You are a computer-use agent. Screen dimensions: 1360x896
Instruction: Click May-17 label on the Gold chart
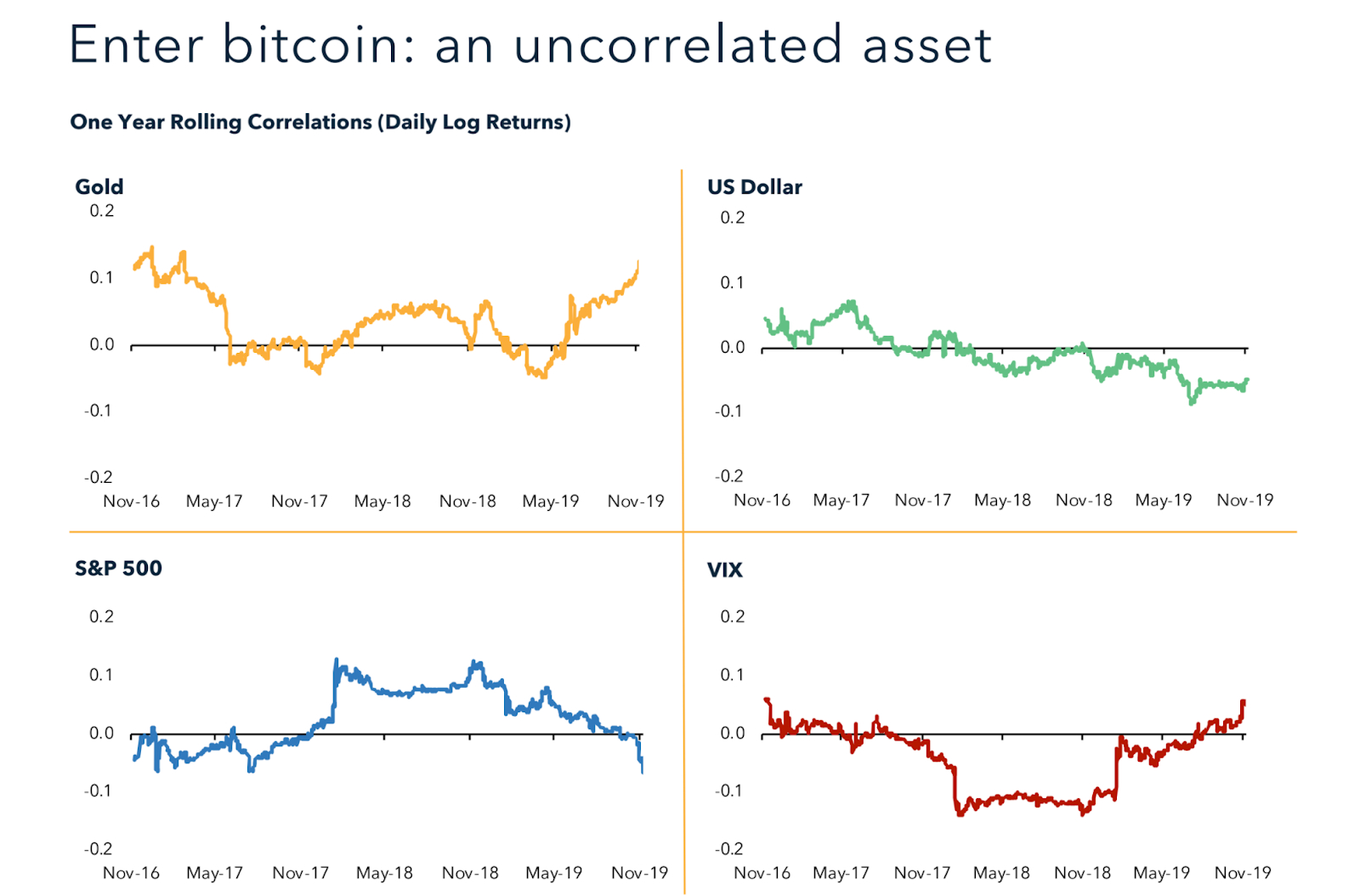[214, 502]
